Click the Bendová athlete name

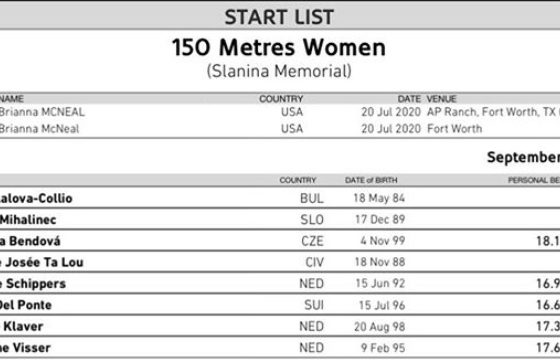click(30, 241)
